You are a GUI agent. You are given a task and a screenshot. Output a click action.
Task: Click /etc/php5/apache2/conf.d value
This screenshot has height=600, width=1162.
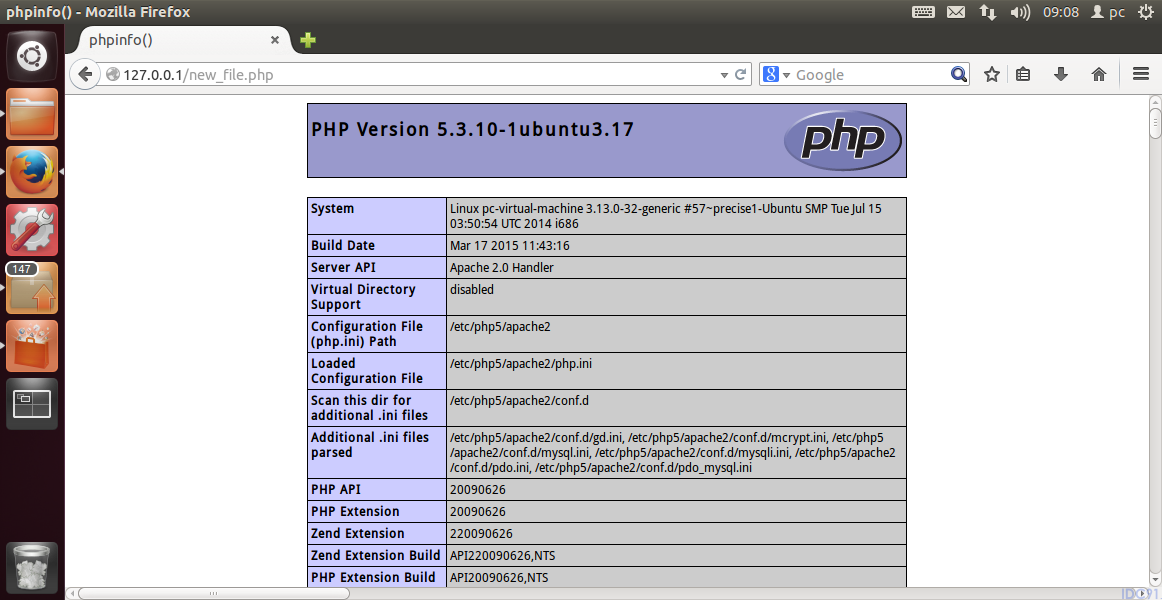(x=519, y=400)
